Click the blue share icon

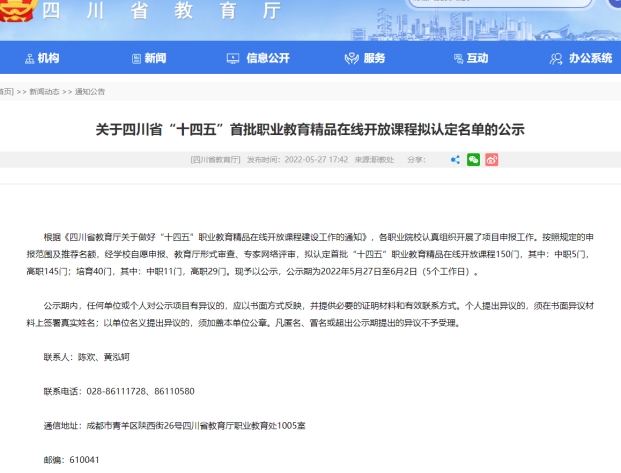click(456, 159)
